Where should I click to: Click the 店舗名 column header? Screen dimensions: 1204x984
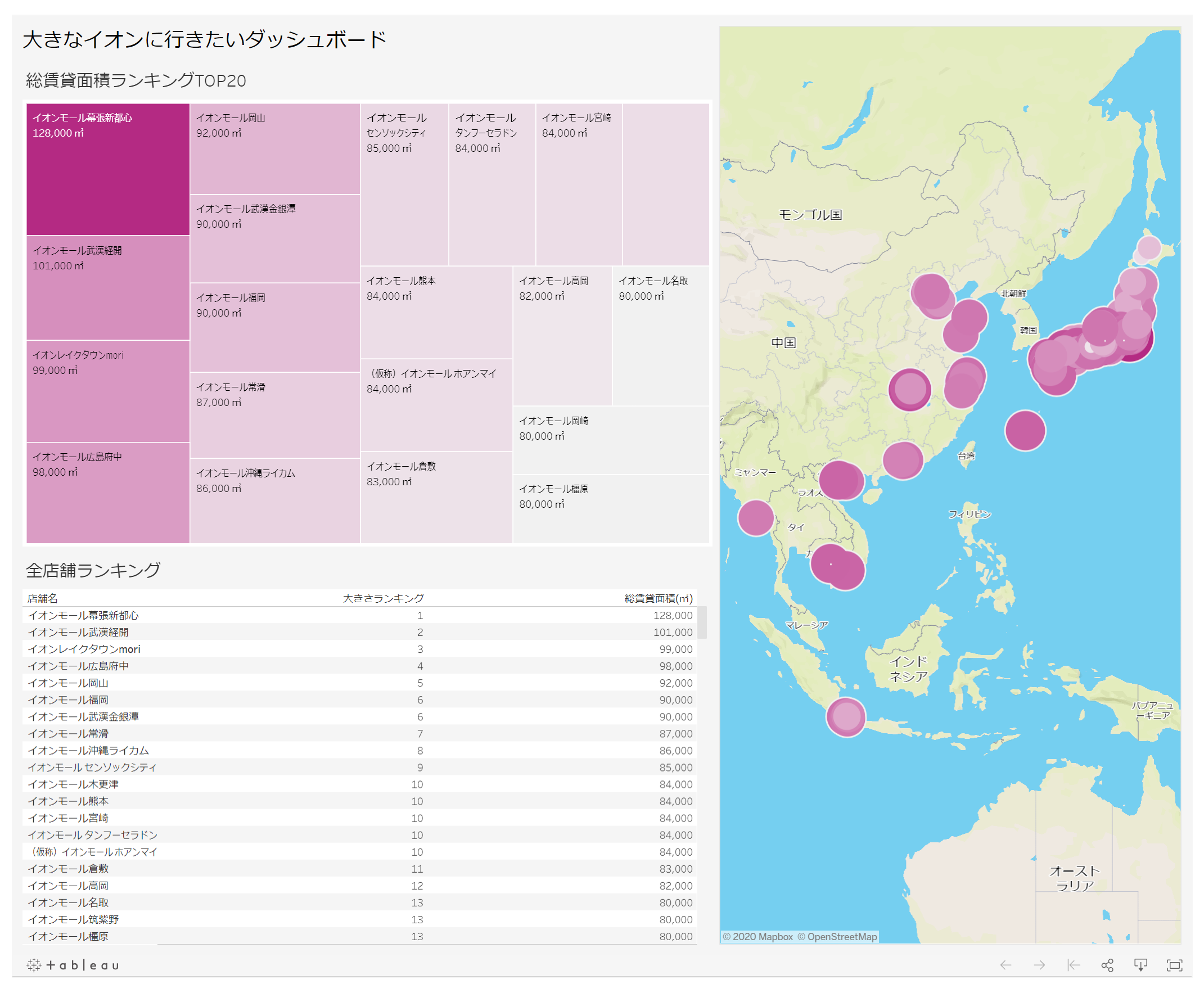(43, 599)
